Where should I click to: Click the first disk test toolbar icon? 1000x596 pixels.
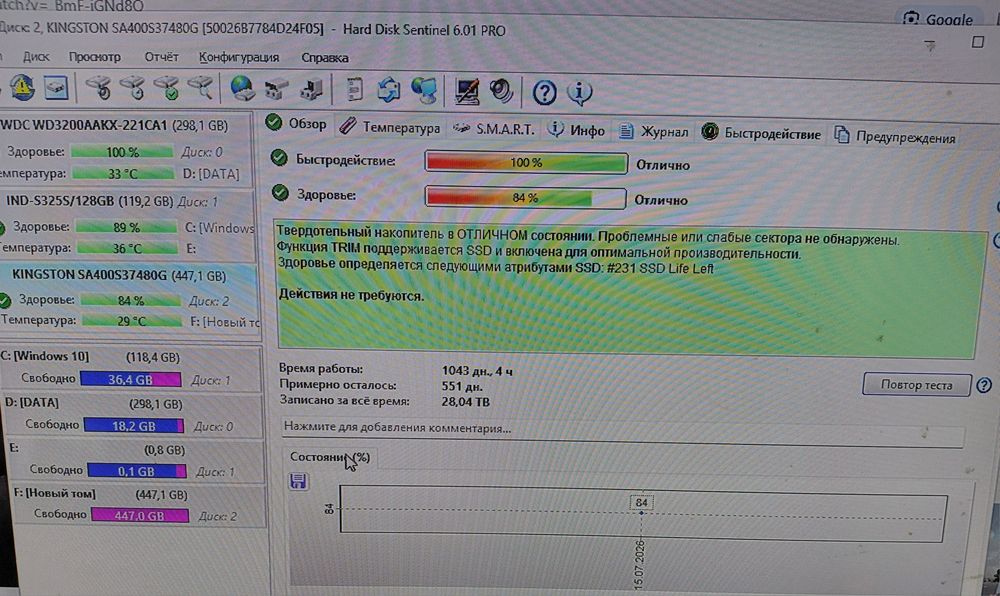point(99,88)
